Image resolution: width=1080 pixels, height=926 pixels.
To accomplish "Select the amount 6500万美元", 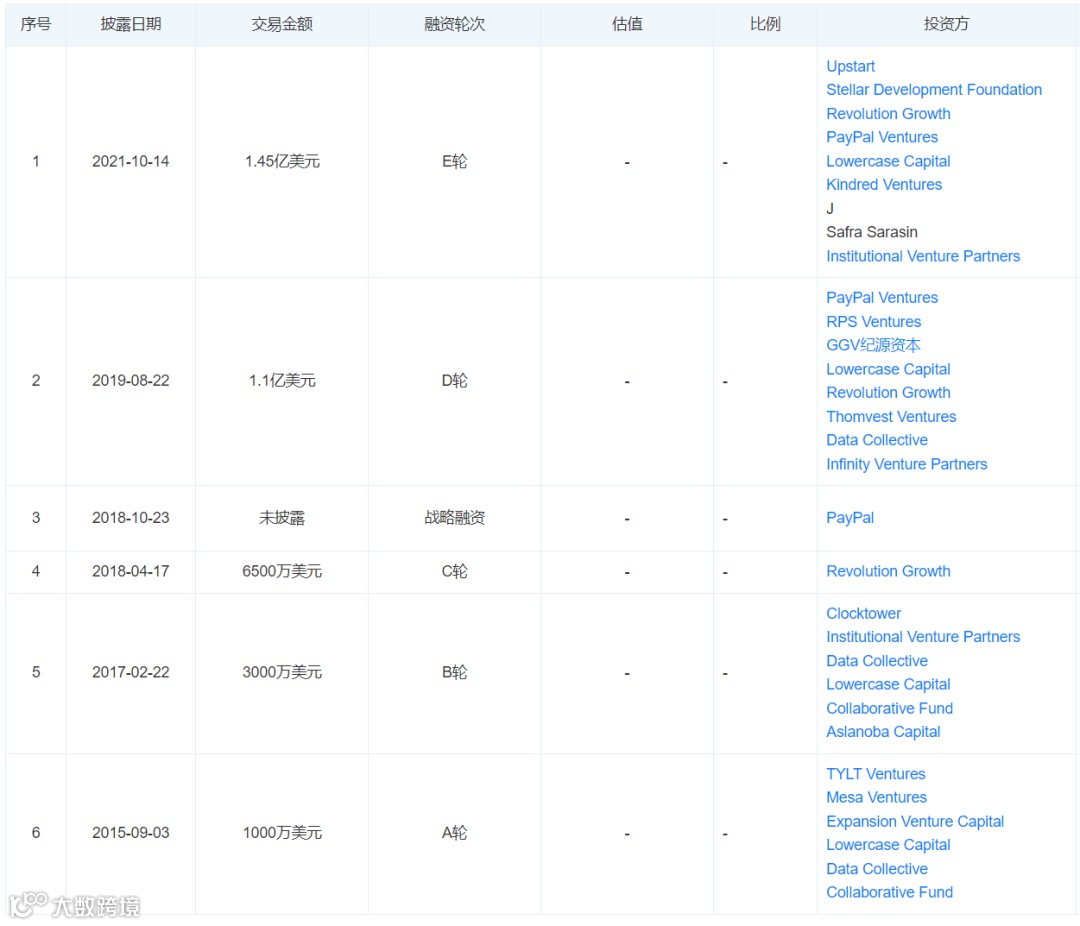I will [x=282, y=572].
